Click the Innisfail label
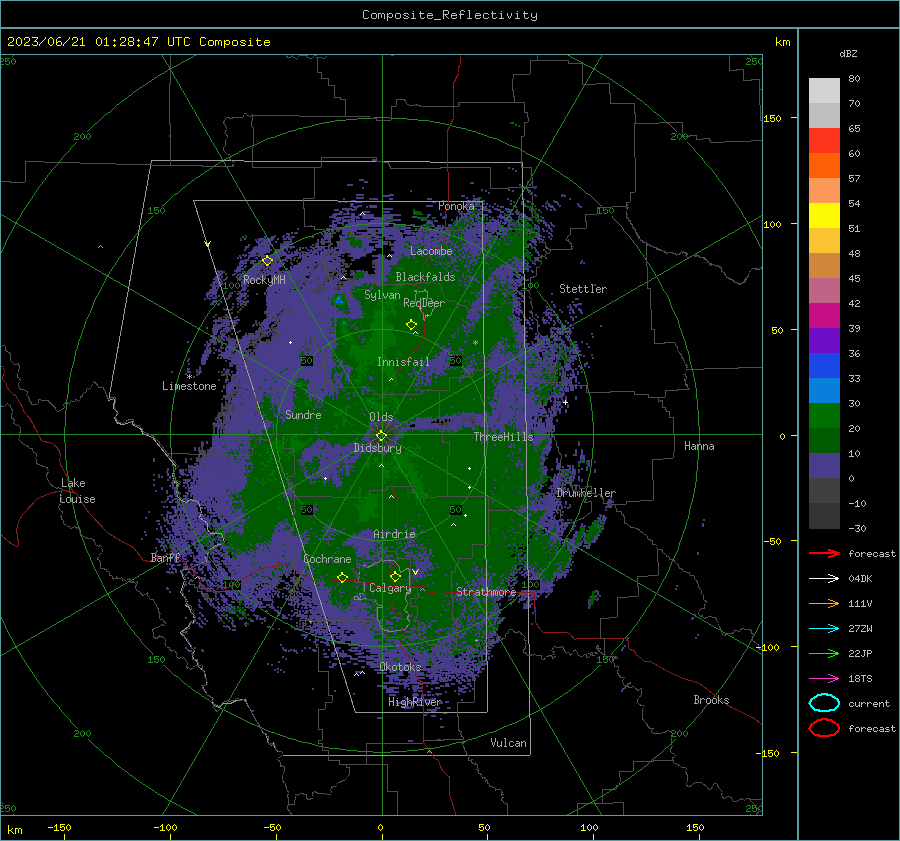Screen dimensions: 900x841 [403, 362]
